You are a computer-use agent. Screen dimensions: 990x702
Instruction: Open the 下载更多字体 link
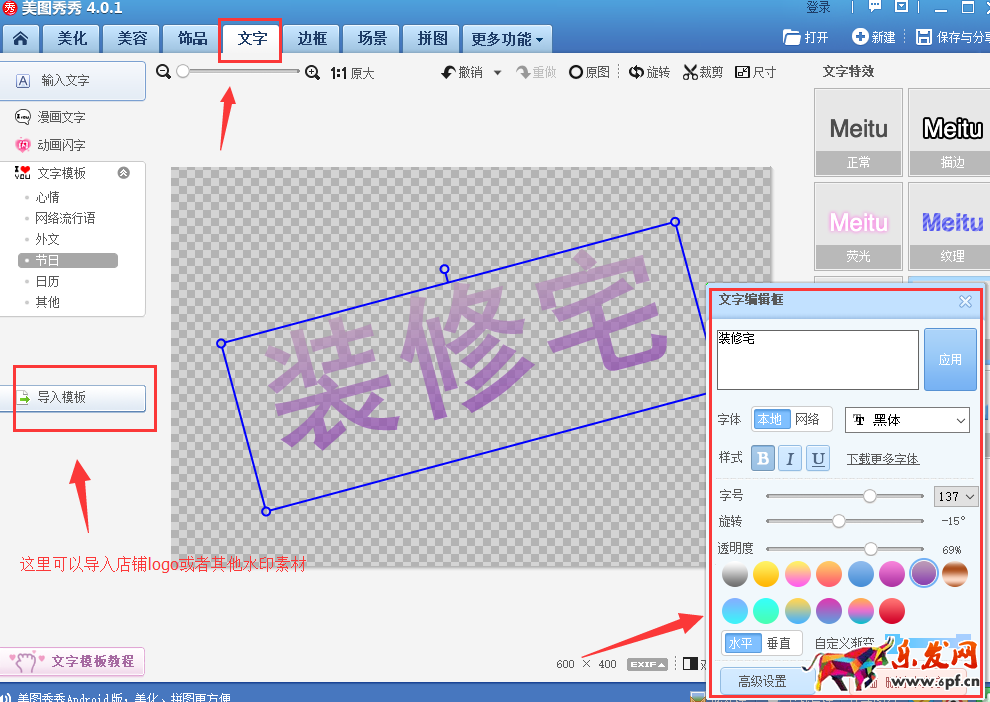880,458
